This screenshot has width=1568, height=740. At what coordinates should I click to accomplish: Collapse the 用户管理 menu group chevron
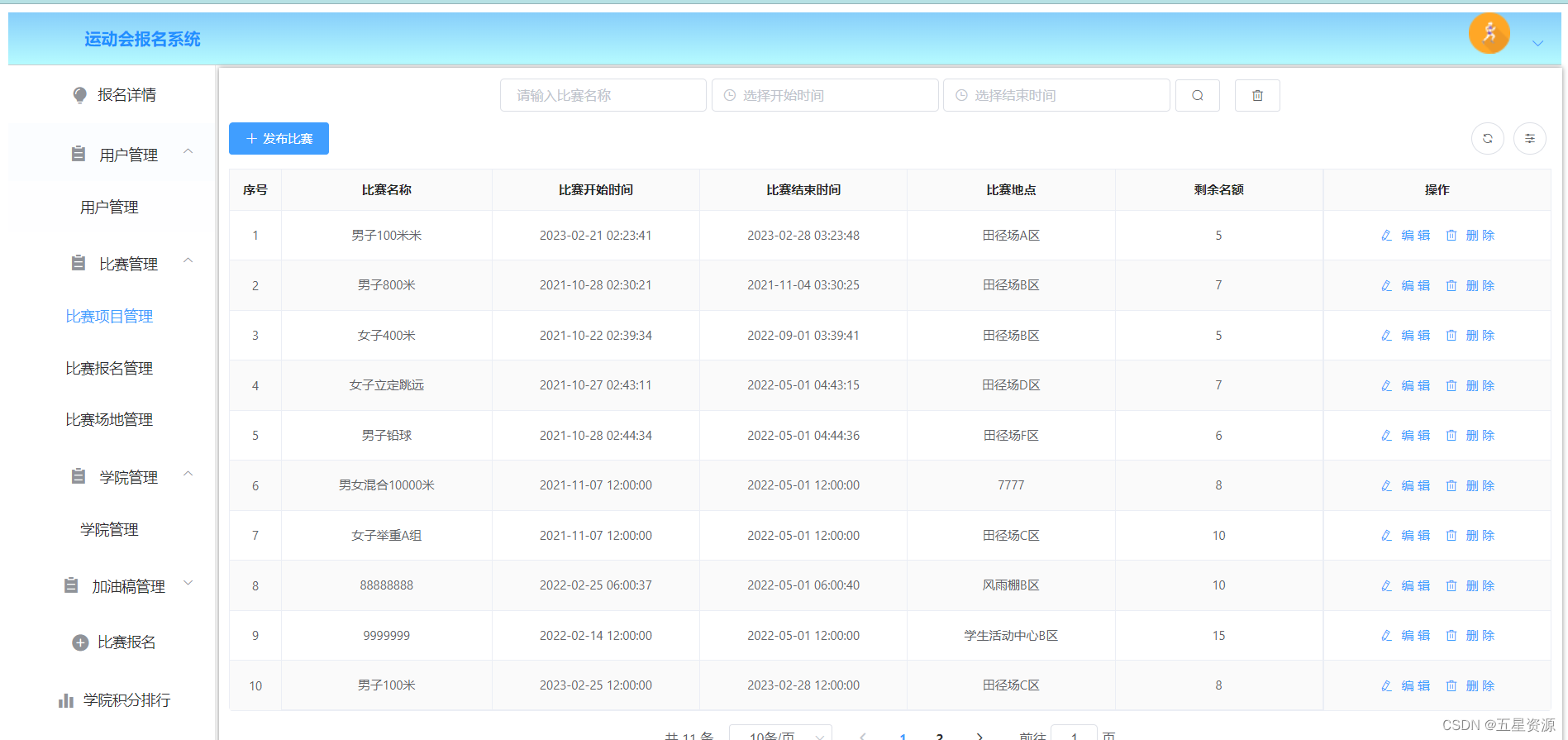click(x=188, y=151)
